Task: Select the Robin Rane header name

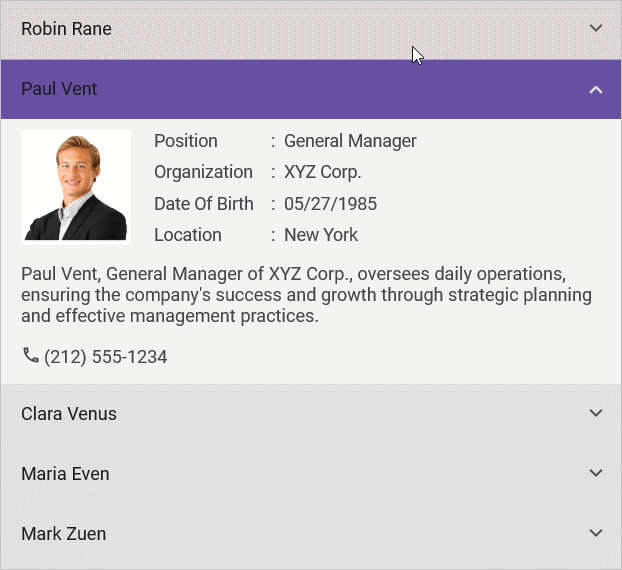Action: coord(66,29)
